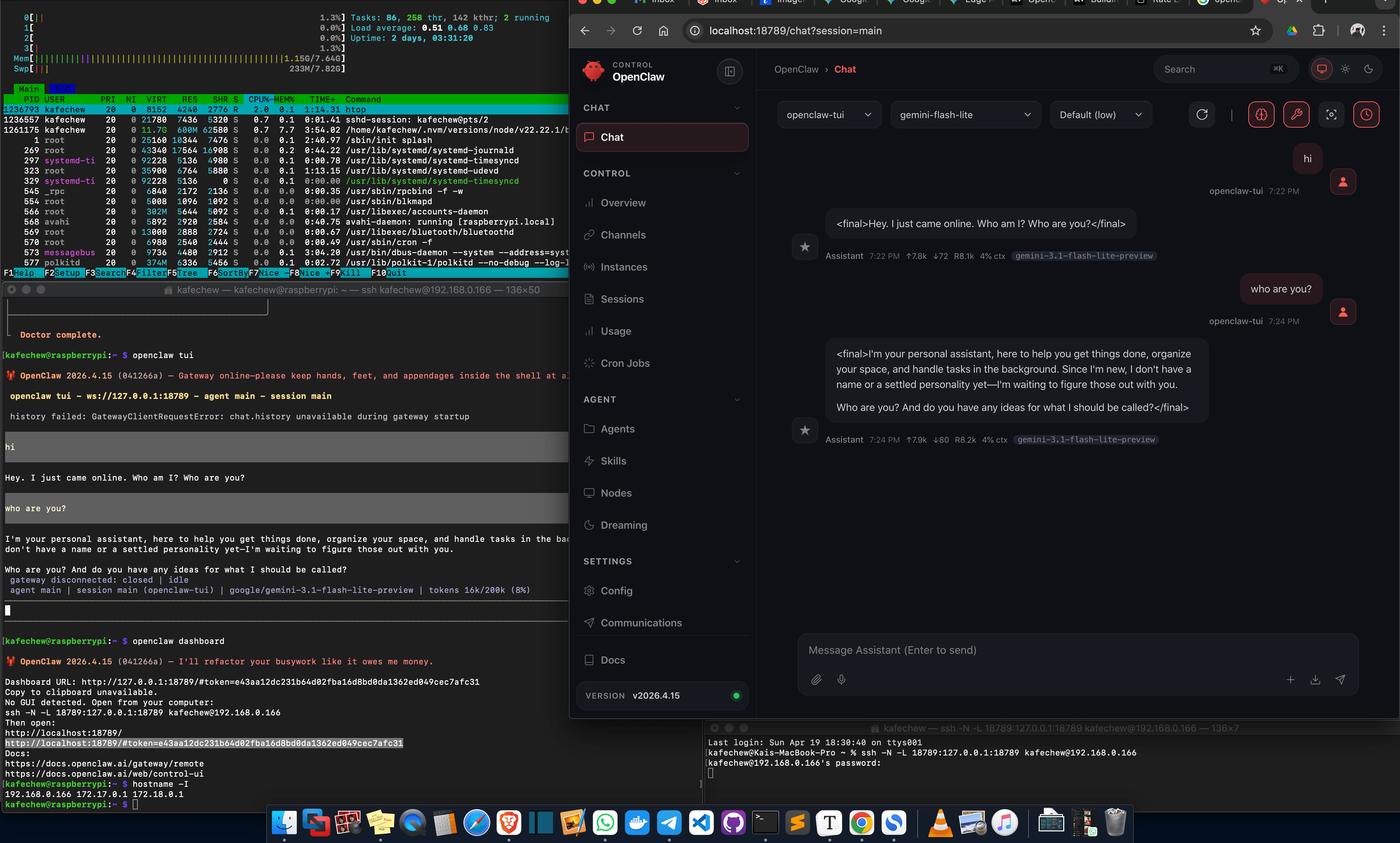Image resolution: width=1400 pixels, height=843 pixels.
Task: Select the system theme monitor option
Action: pyautogui.click(x=1322, y=69)
